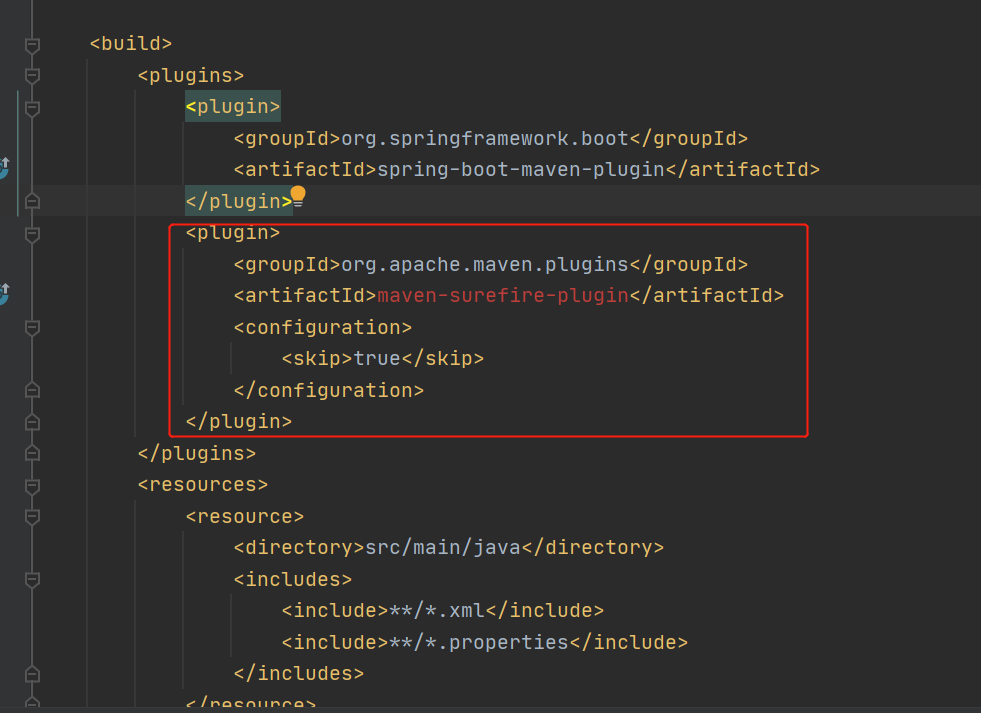The width and height of the screenshot is (981, 713).
Task: Fold the spring-boot-maven-plugin <plugin> block
Action: tap(31, 105)
